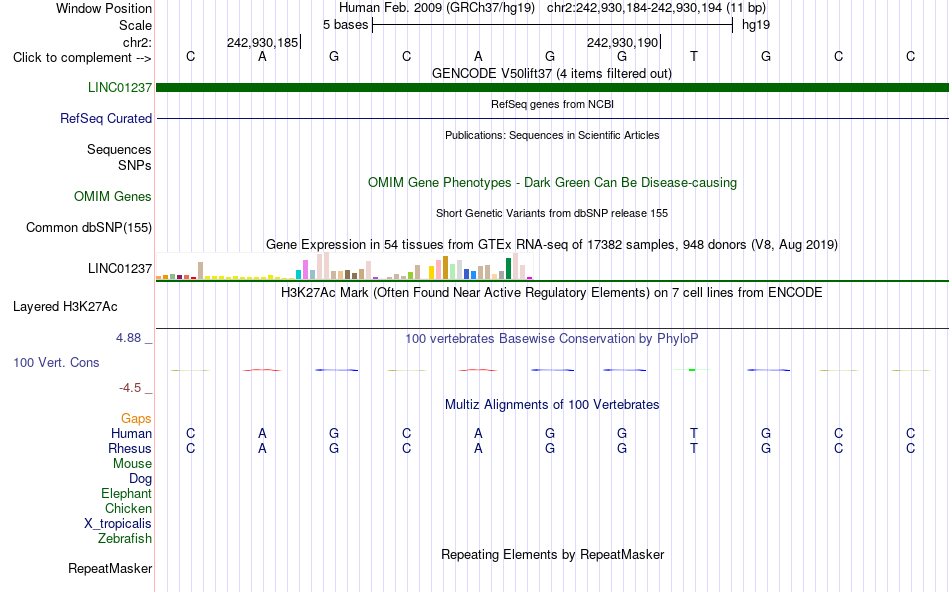This screenshot has height=592, width=950.
Task: Click the '5 bases' scale bar label
Action: (345, 25)
